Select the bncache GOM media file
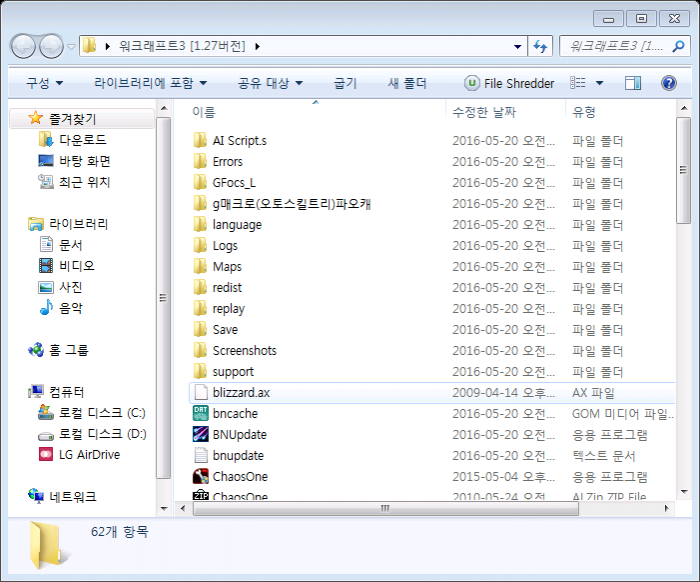The image size is (700, 582). (235, 413)
